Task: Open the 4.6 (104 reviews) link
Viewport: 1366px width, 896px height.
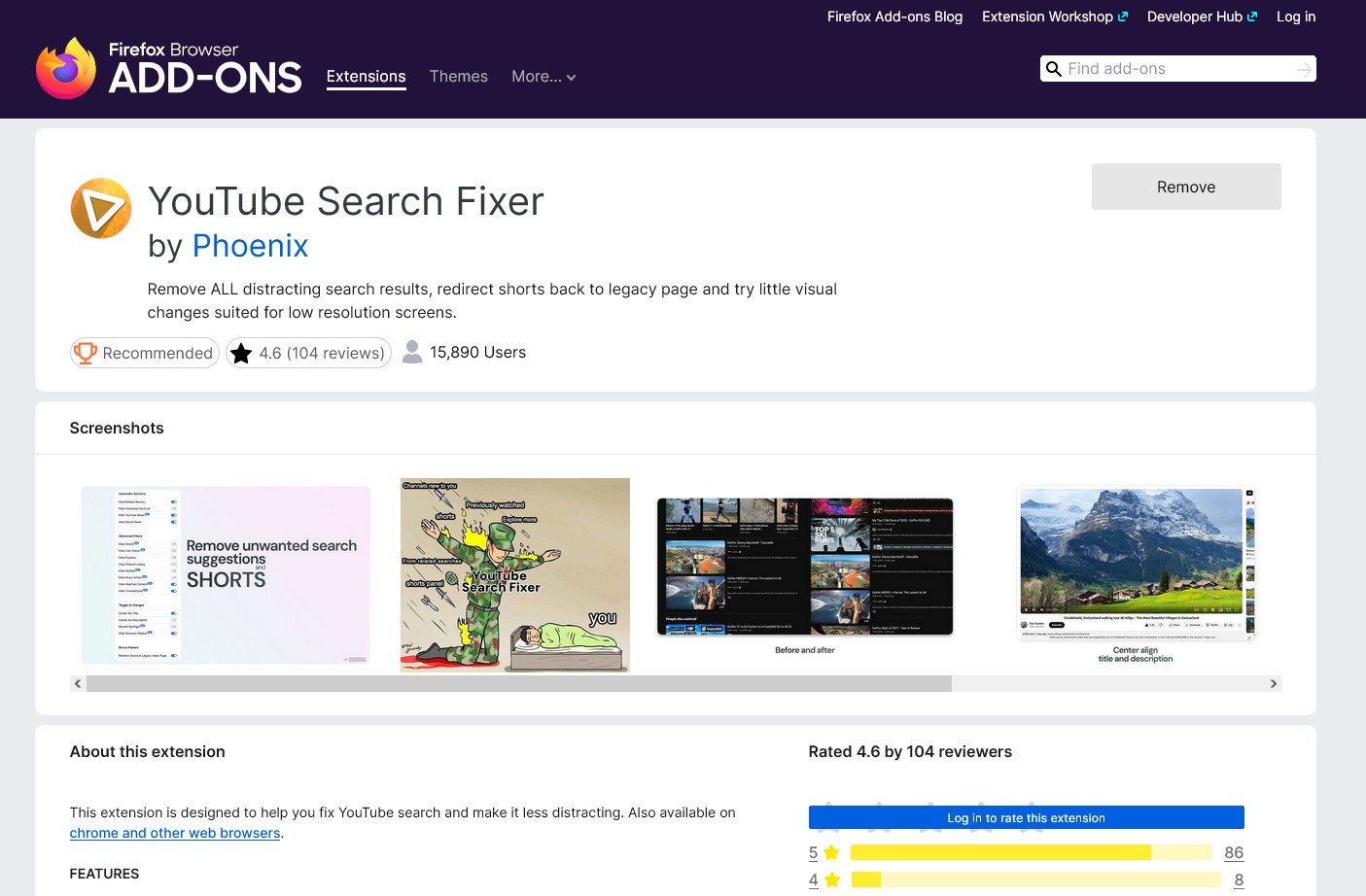Action: click(308, 353)
